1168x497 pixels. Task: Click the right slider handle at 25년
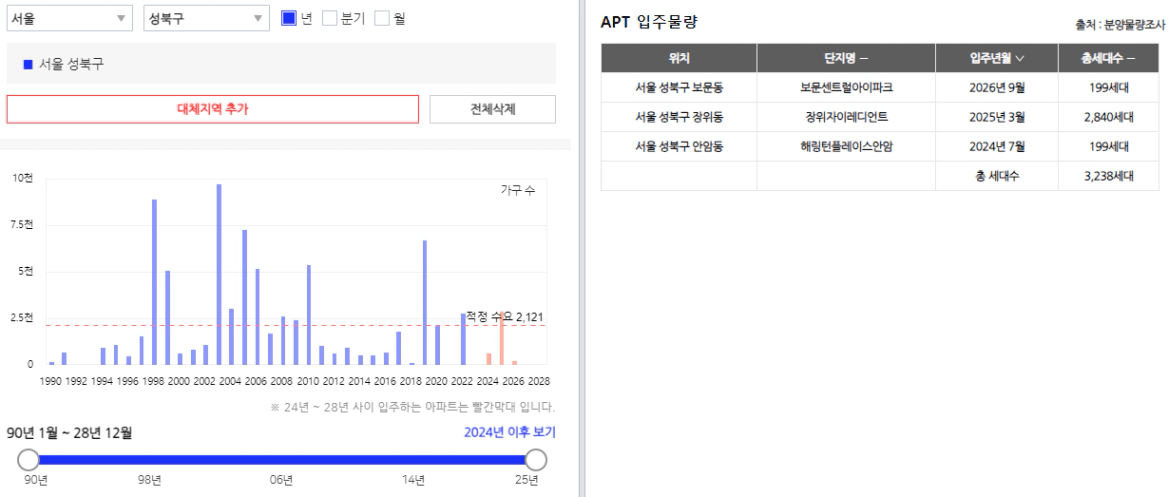pyautogui.click(x=536, y=459)
